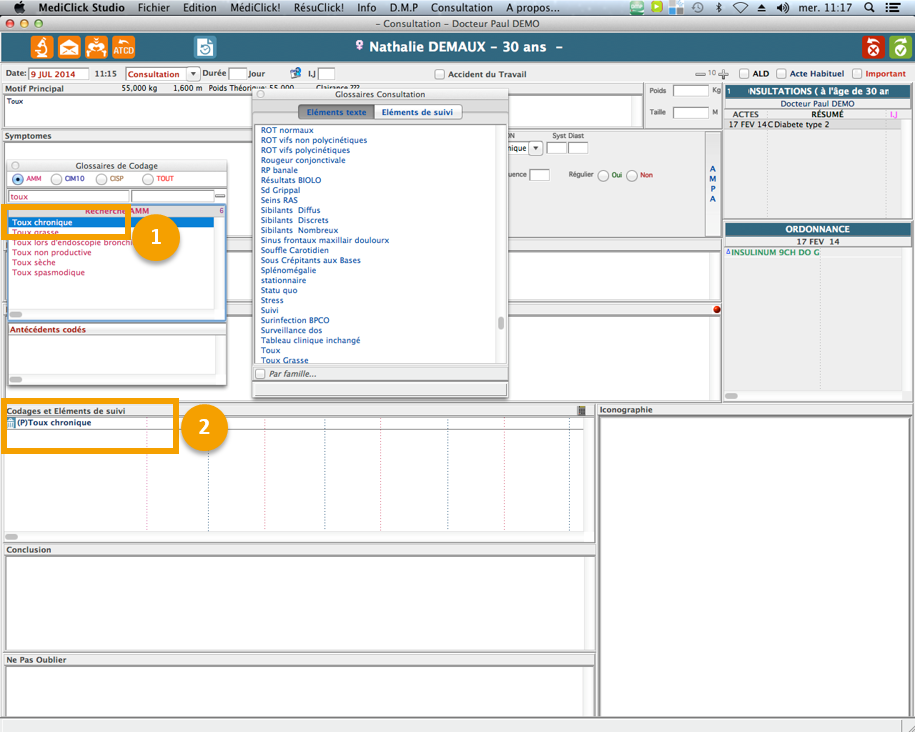Click the small icon left of IJ

point(296,74)
